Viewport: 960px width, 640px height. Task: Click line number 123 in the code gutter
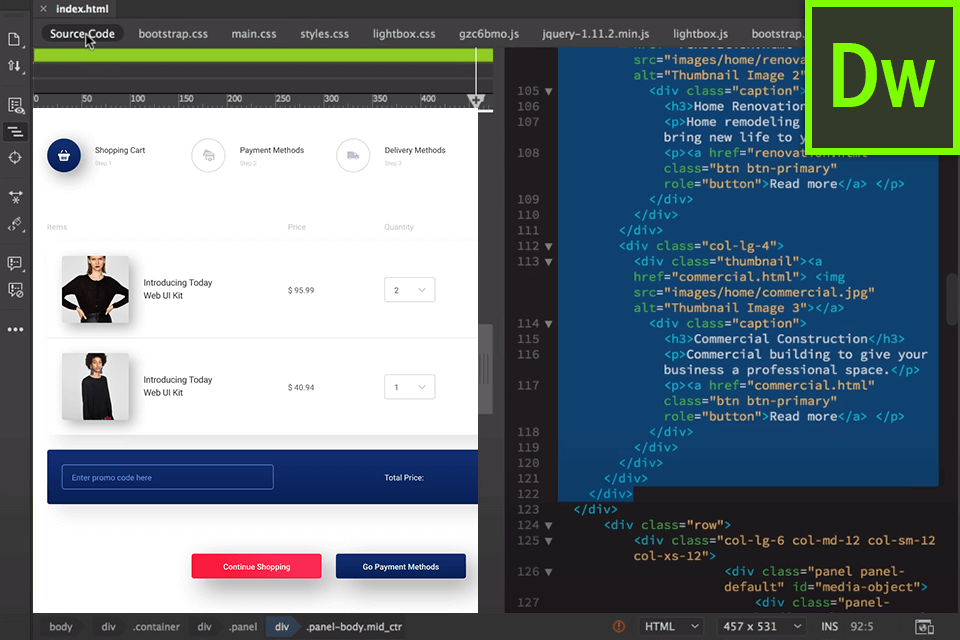tap(528, 510)
